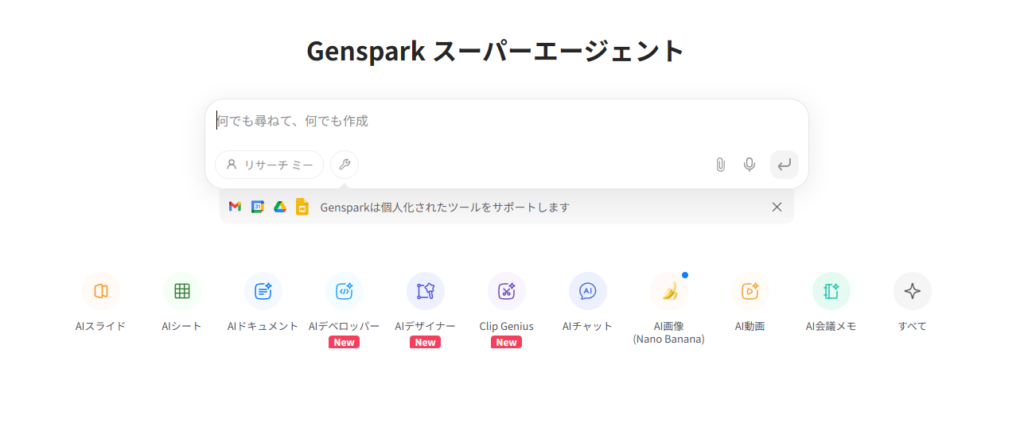The image size is (1024, 423).
Task: Open the AIシート spreadsheet icon
Action: tap(182, 291)
